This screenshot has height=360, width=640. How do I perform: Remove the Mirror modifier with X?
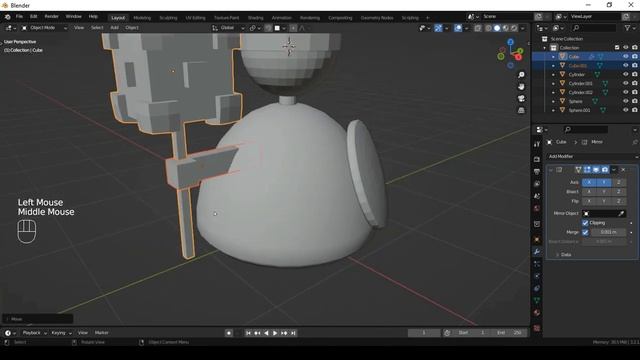(x=623, y=170)
